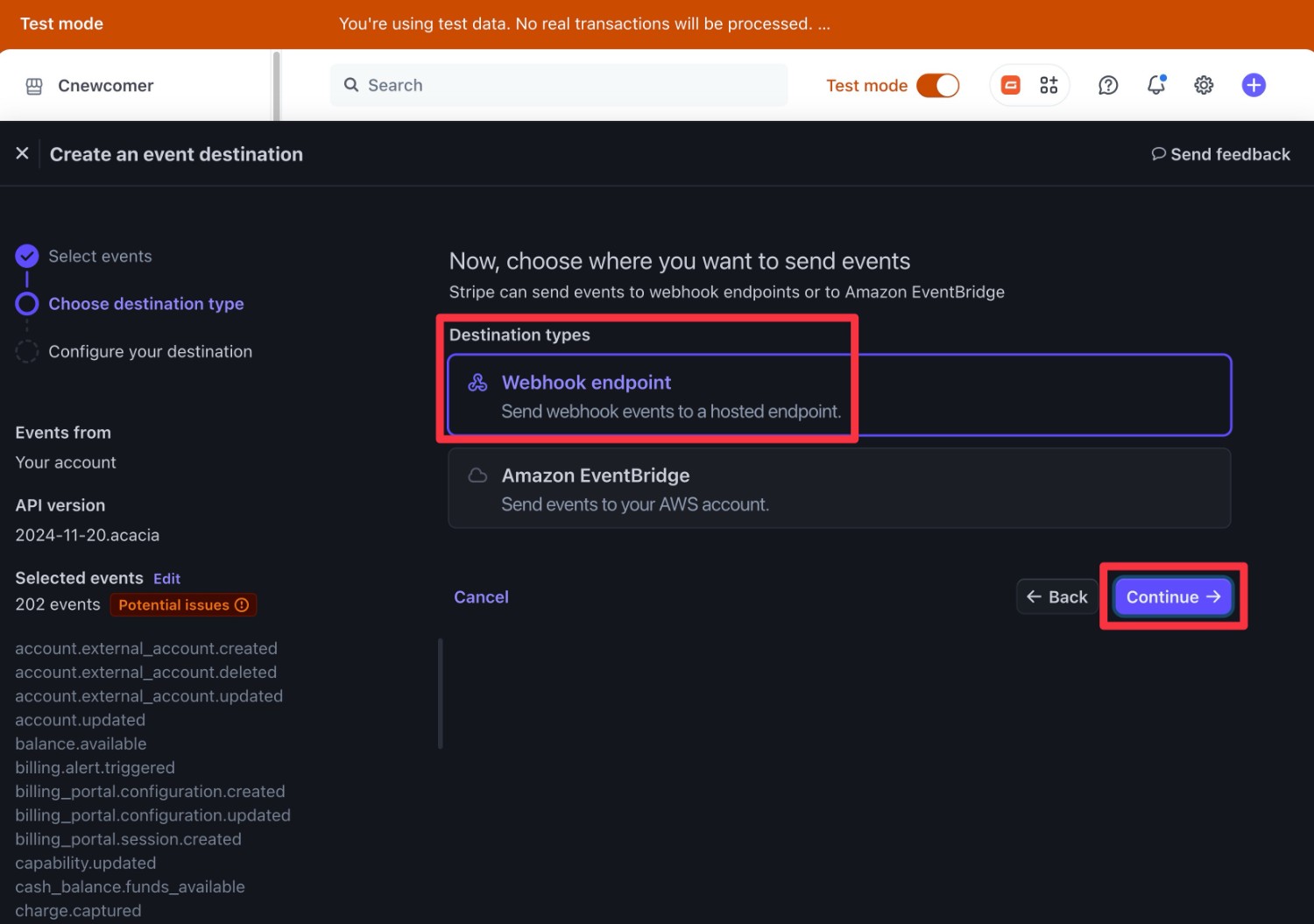The width and height of the screenshot is (1314, 924).
Task: Click billing_portal.configuration.created event
Action: click(x=150, y=792)
